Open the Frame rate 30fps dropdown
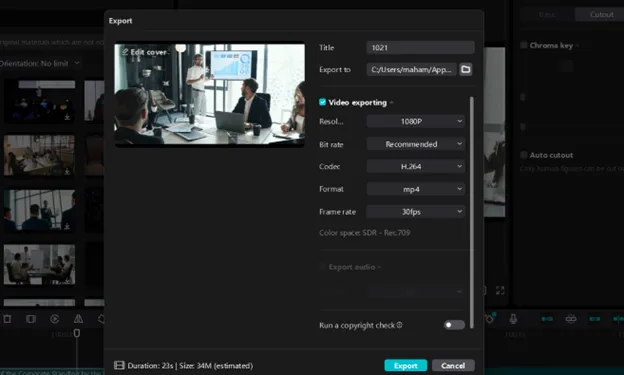The height and width of the screenshot is (375, 624). pos(415,212)
